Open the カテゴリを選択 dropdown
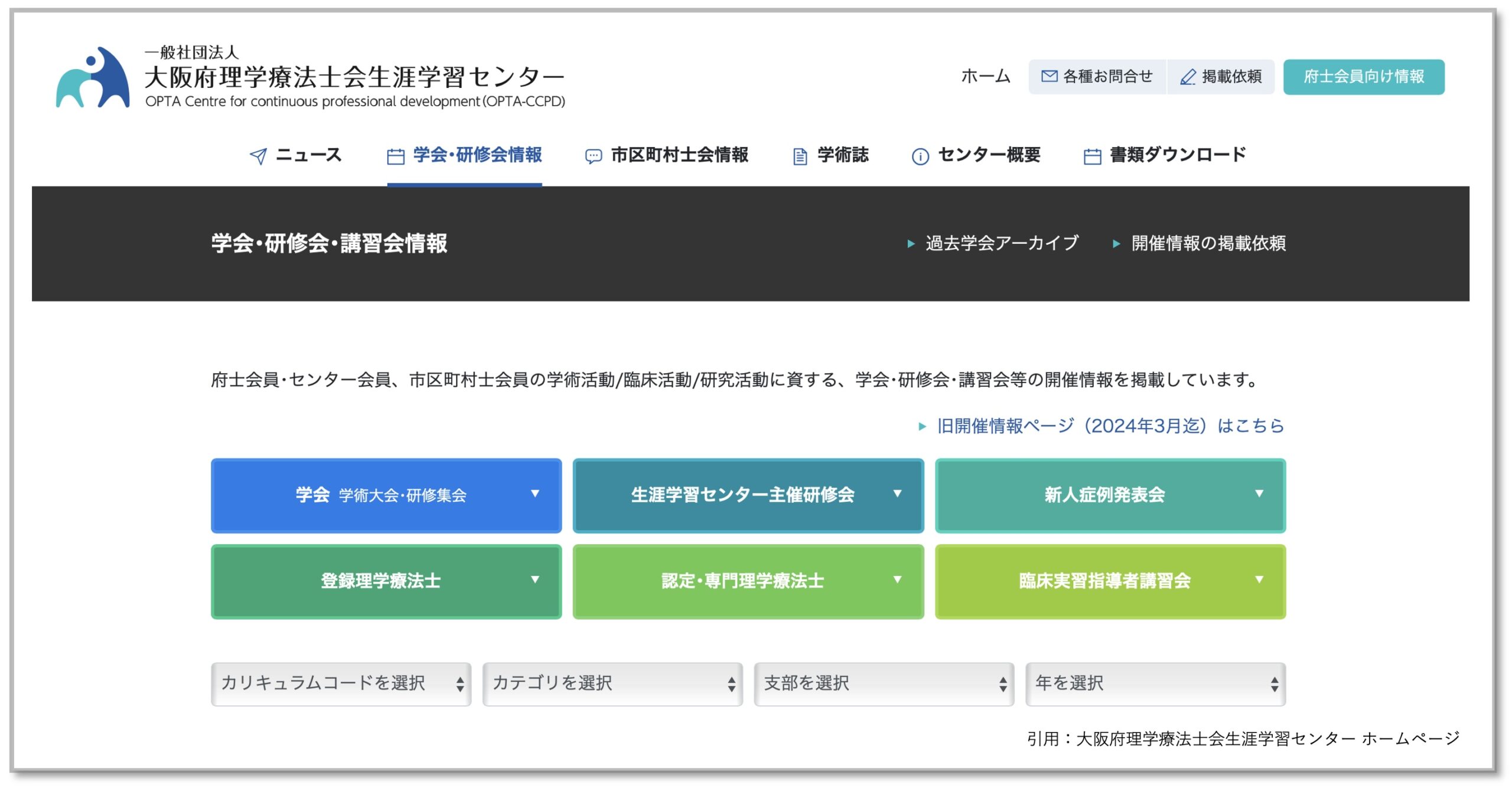 [x=612, y=684]
